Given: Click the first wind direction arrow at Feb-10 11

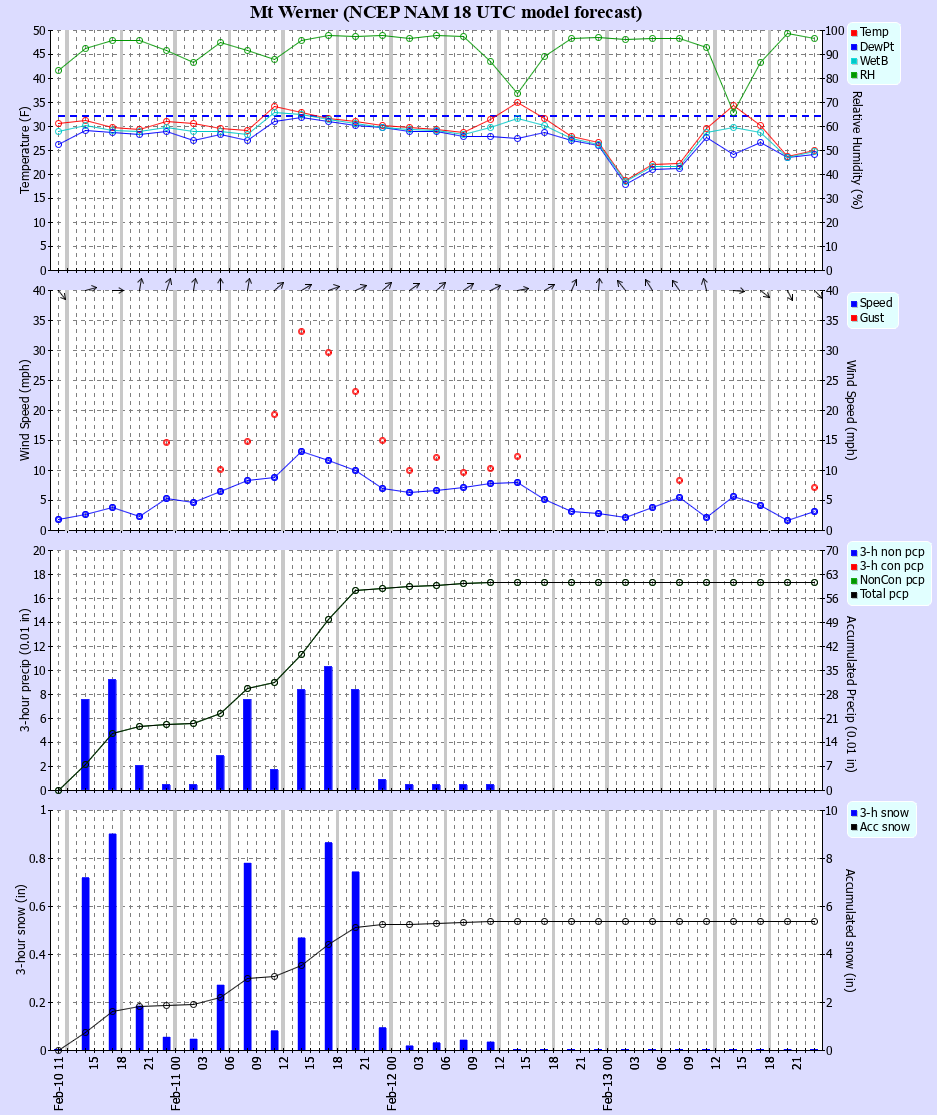Looking at the screenshot, I should point(61,294).
